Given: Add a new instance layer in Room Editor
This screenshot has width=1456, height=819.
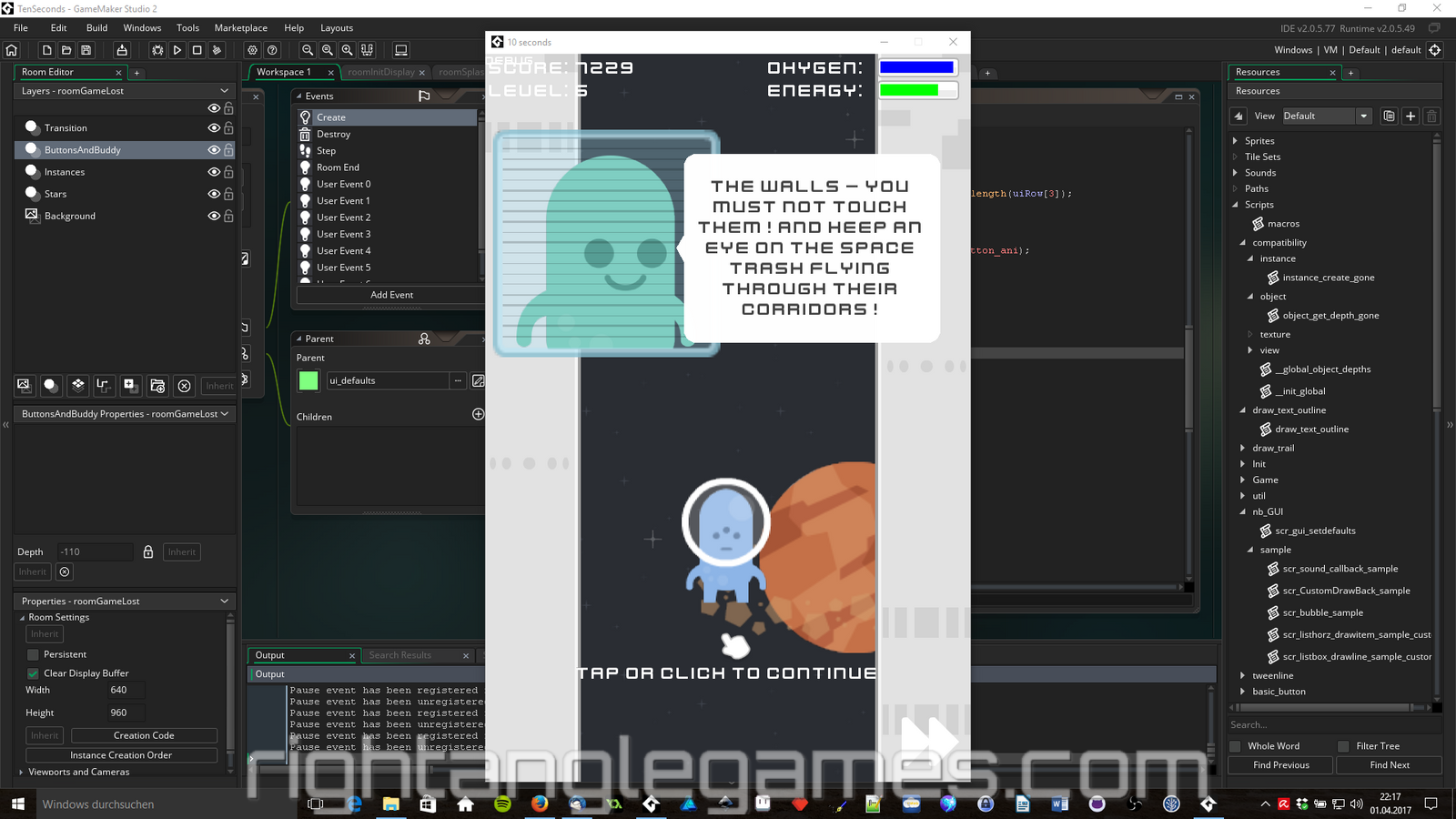Looking at the screenshot, I should point(51,386).
